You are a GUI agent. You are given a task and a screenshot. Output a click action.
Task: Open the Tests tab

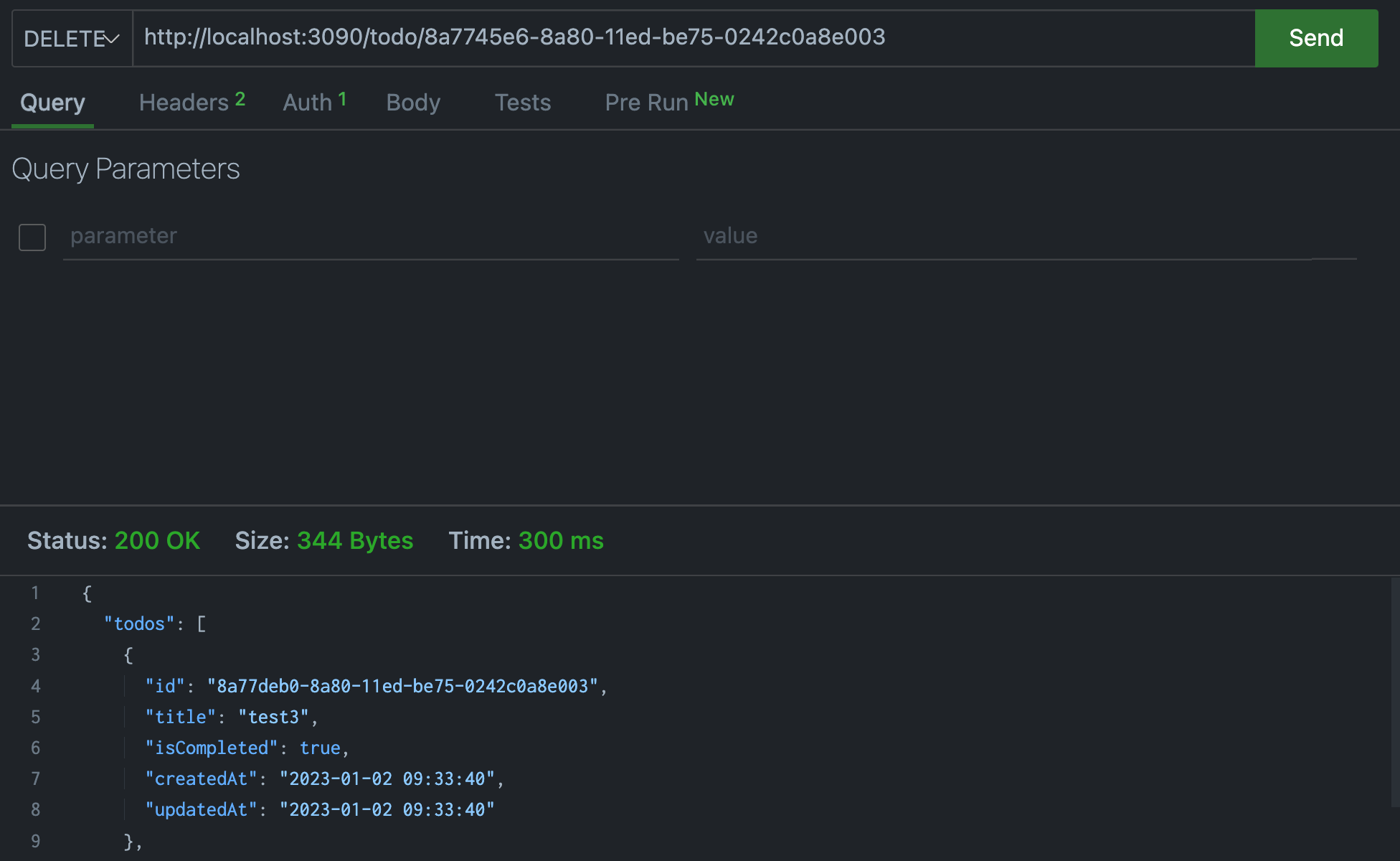(523, 103)
